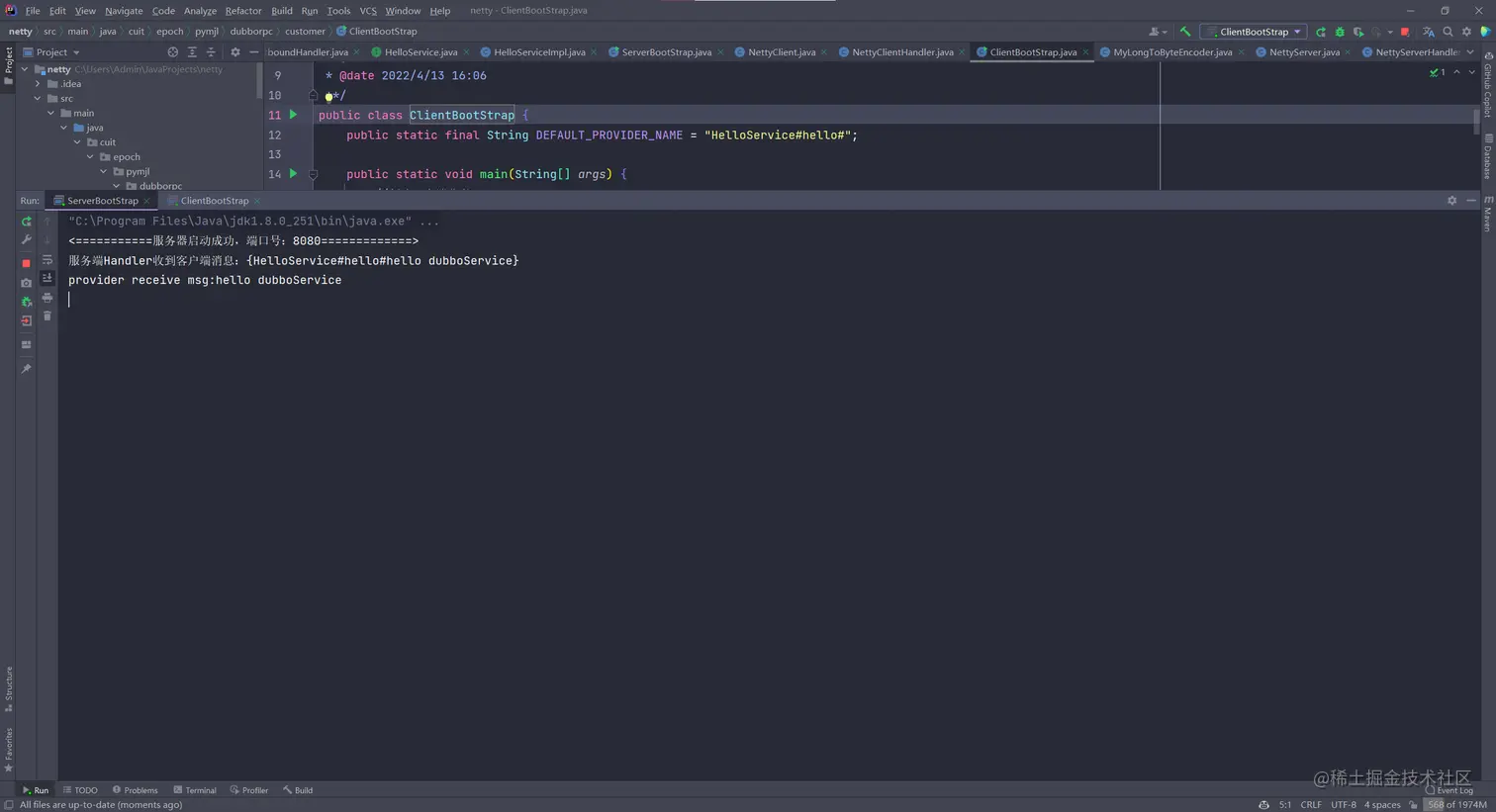Show the hidden editor tabs chevron
1496x812 pixels.
1470,52
